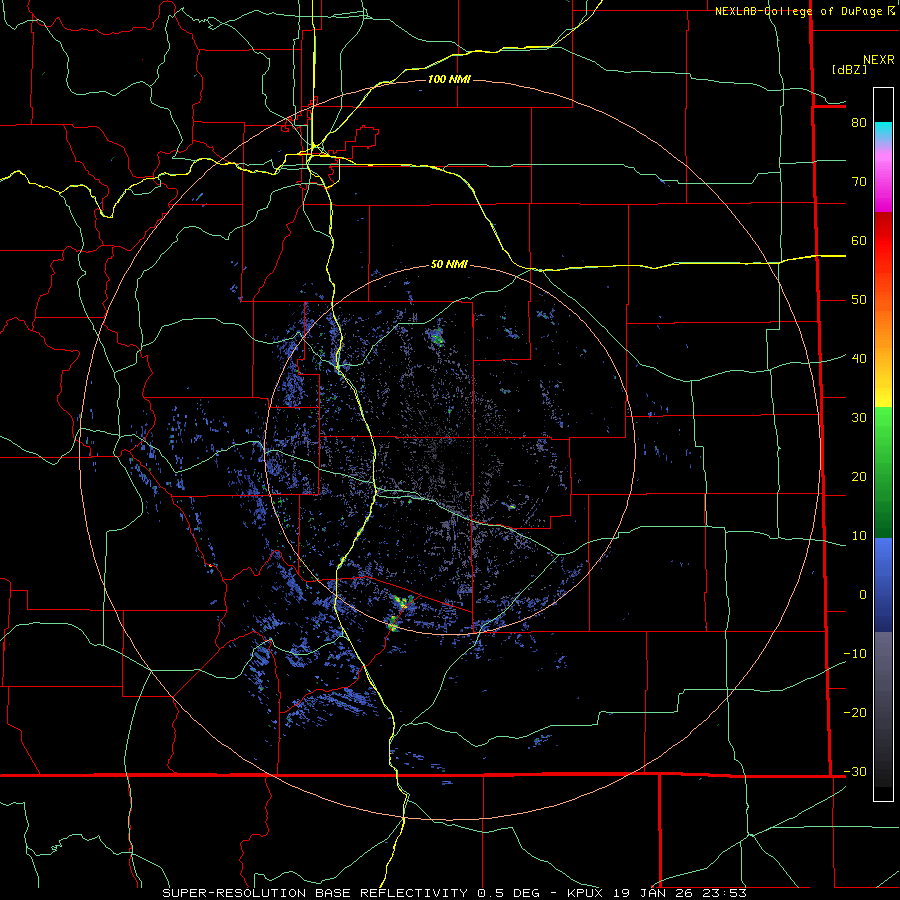Click the green section of the color bar

click(x=883, y=472)
